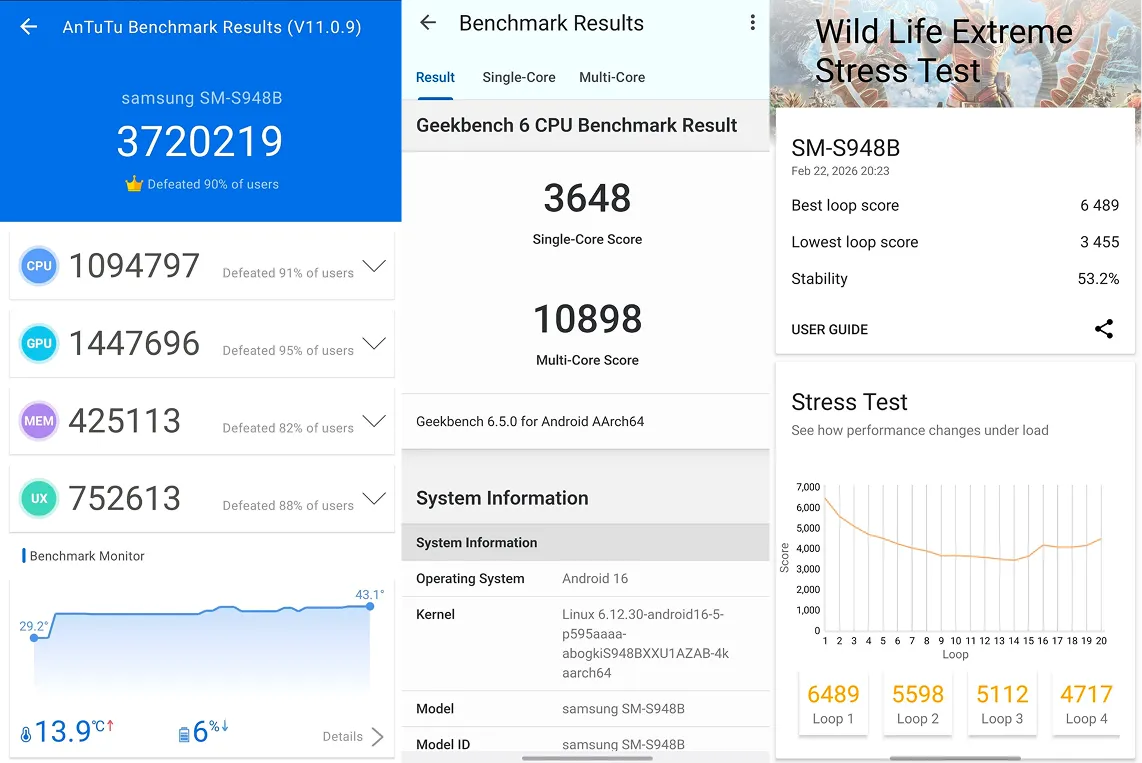Expand the CPU score 1094797 row
Viewport: 1142px width, 763px height.
click(x=374, y=266)
